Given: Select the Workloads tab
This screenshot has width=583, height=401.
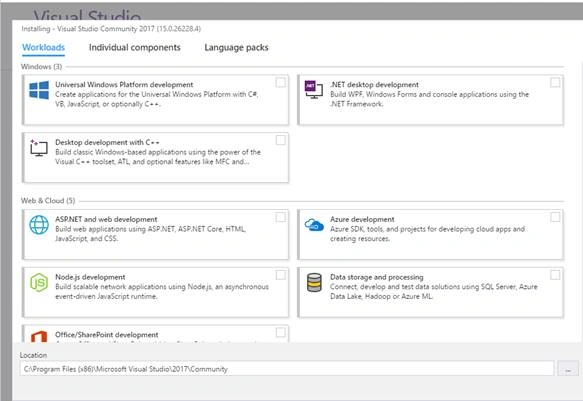Looking at the screenshot, I should coord(43,48).
